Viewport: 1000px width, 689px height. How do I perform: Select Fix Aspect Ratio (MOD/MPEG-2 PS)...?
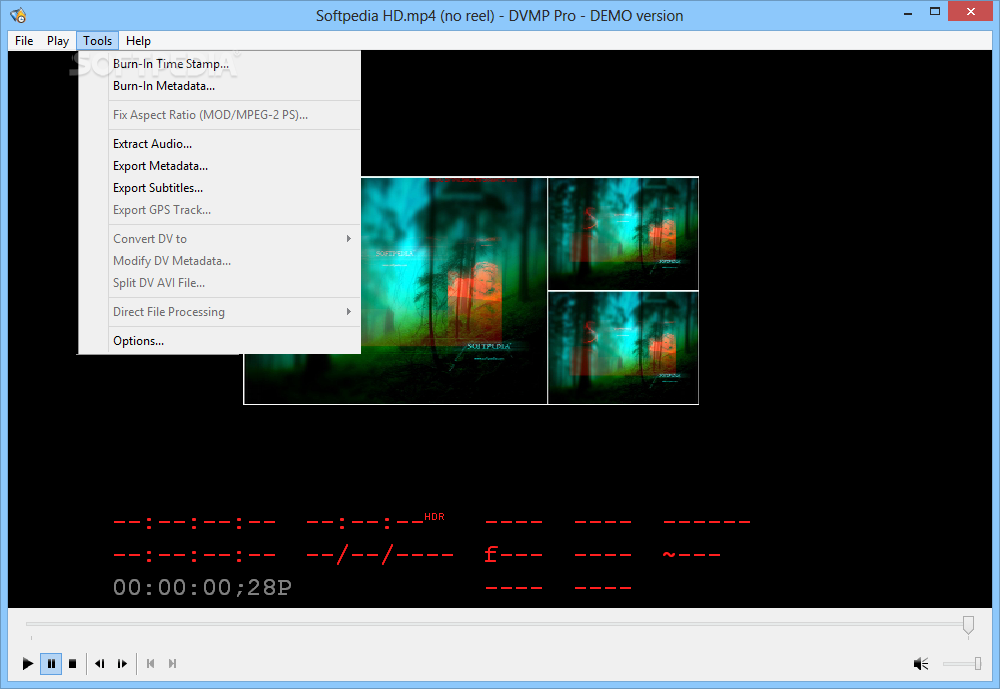(x=219, y=115)
